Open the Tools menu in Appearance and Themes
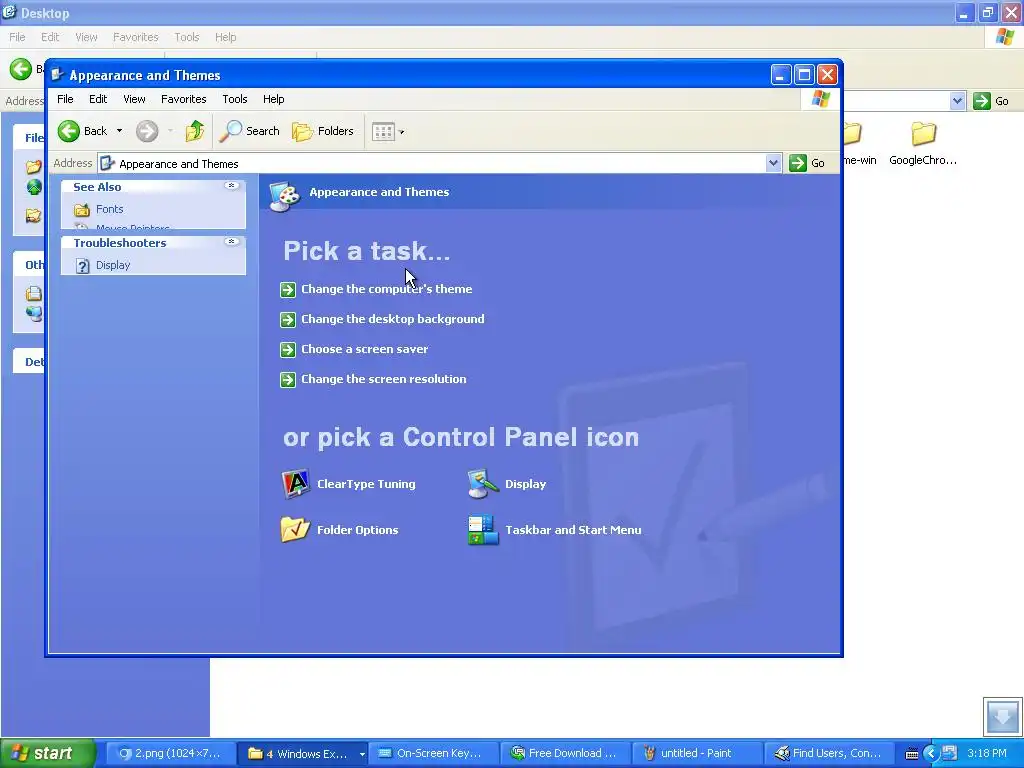The image size is (1024, 768). (x=234, y=99)
